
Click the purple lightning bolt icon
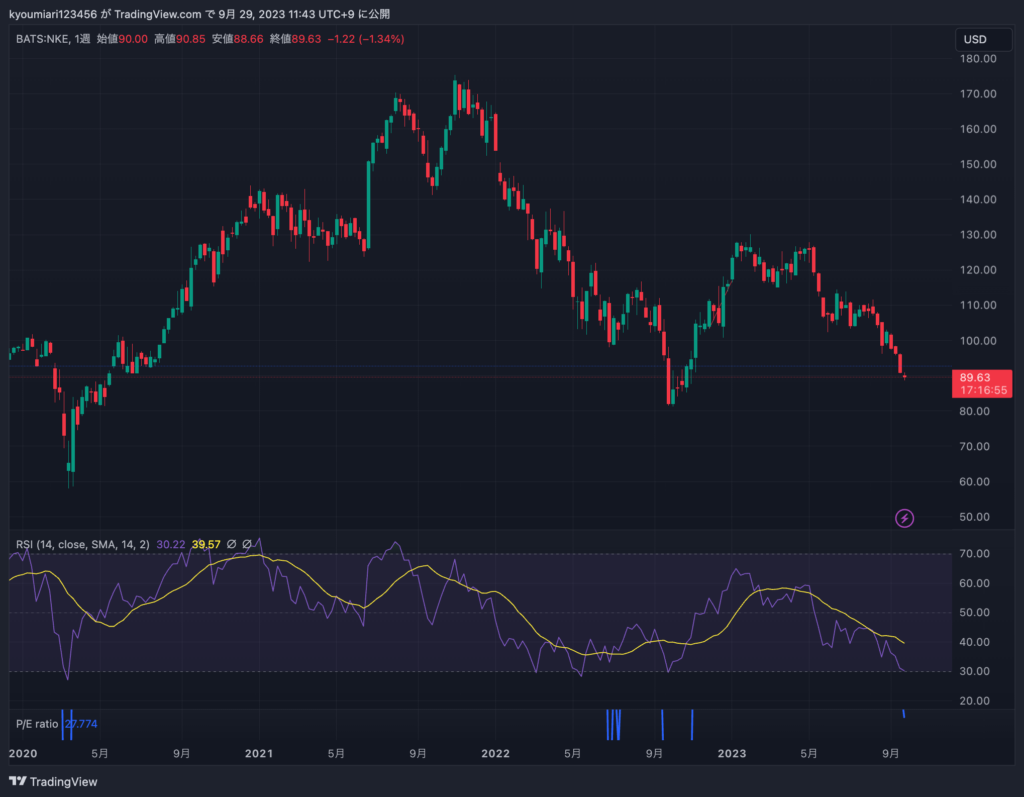[904, 518]
